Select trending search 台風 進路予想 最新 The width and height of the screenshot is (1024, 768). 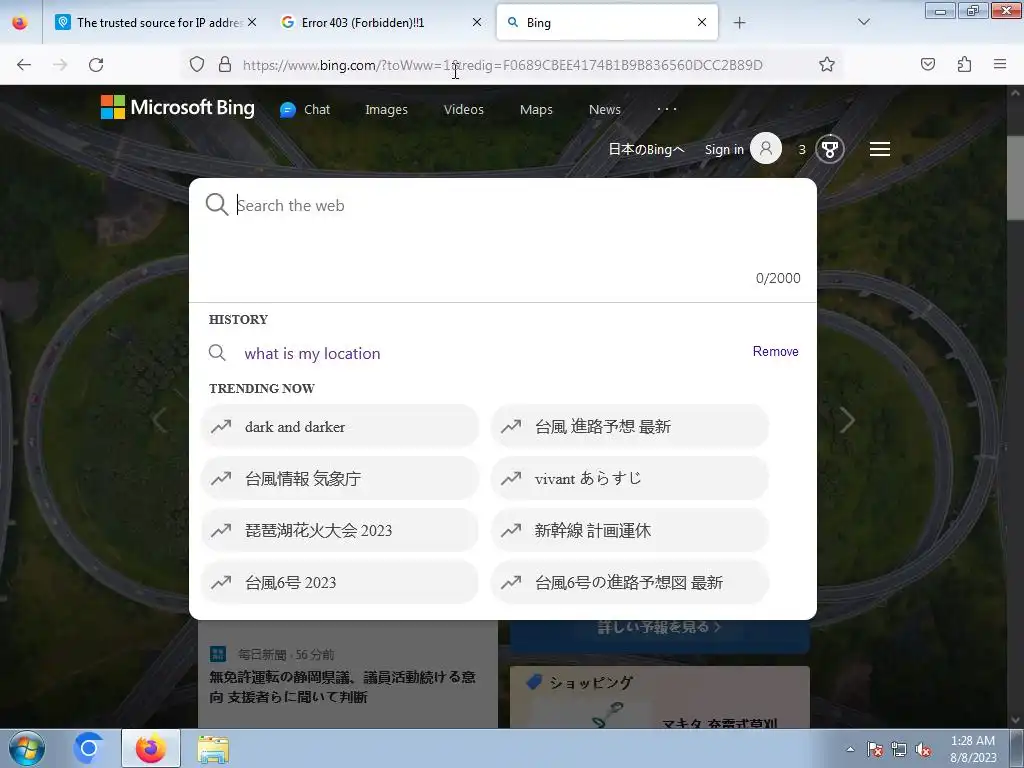630,426
